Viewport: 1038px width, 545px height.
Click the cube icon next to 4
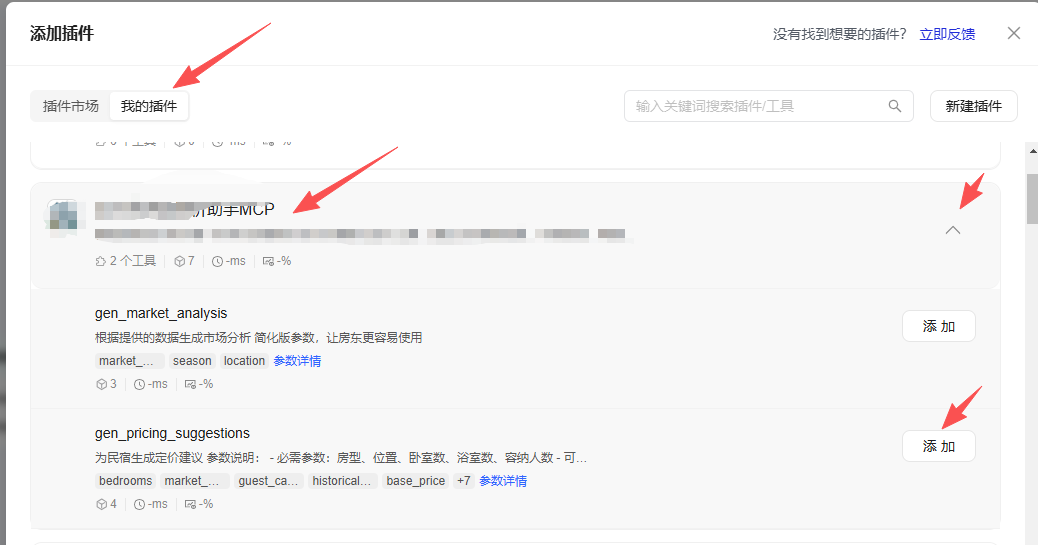point(101,504)
